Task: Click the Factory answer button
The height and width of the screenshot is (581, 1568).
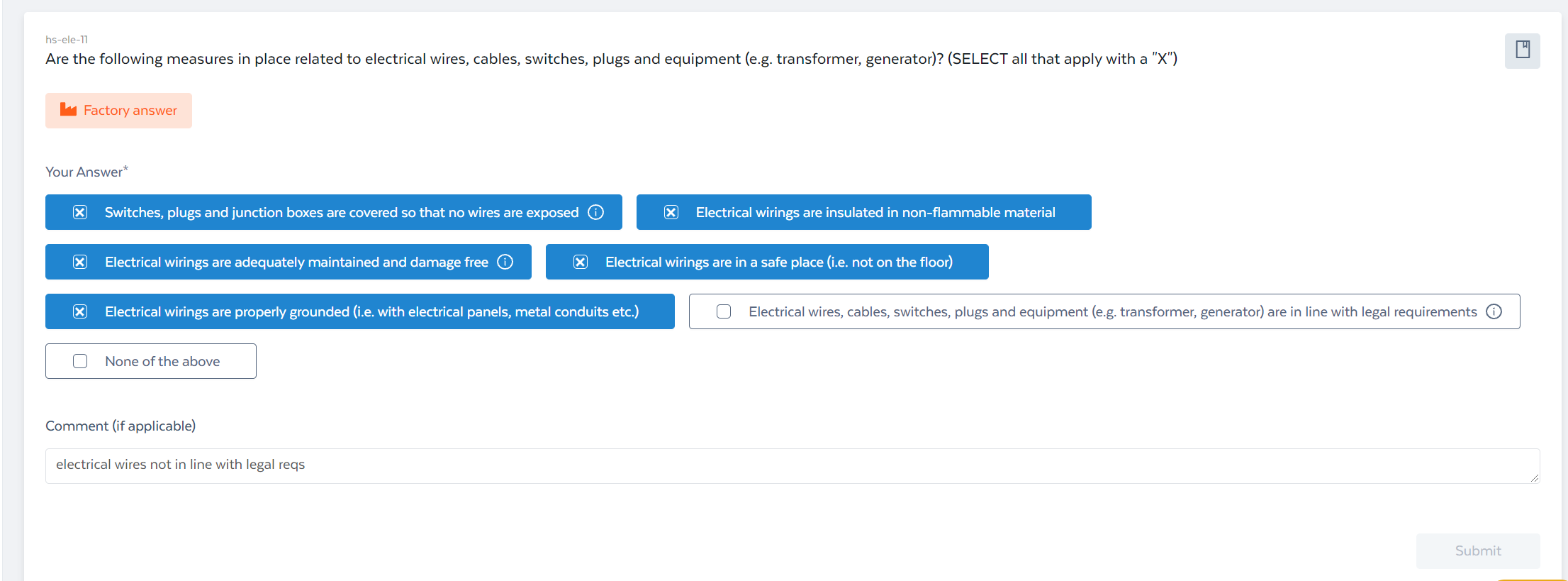Action: click(118, 111)
